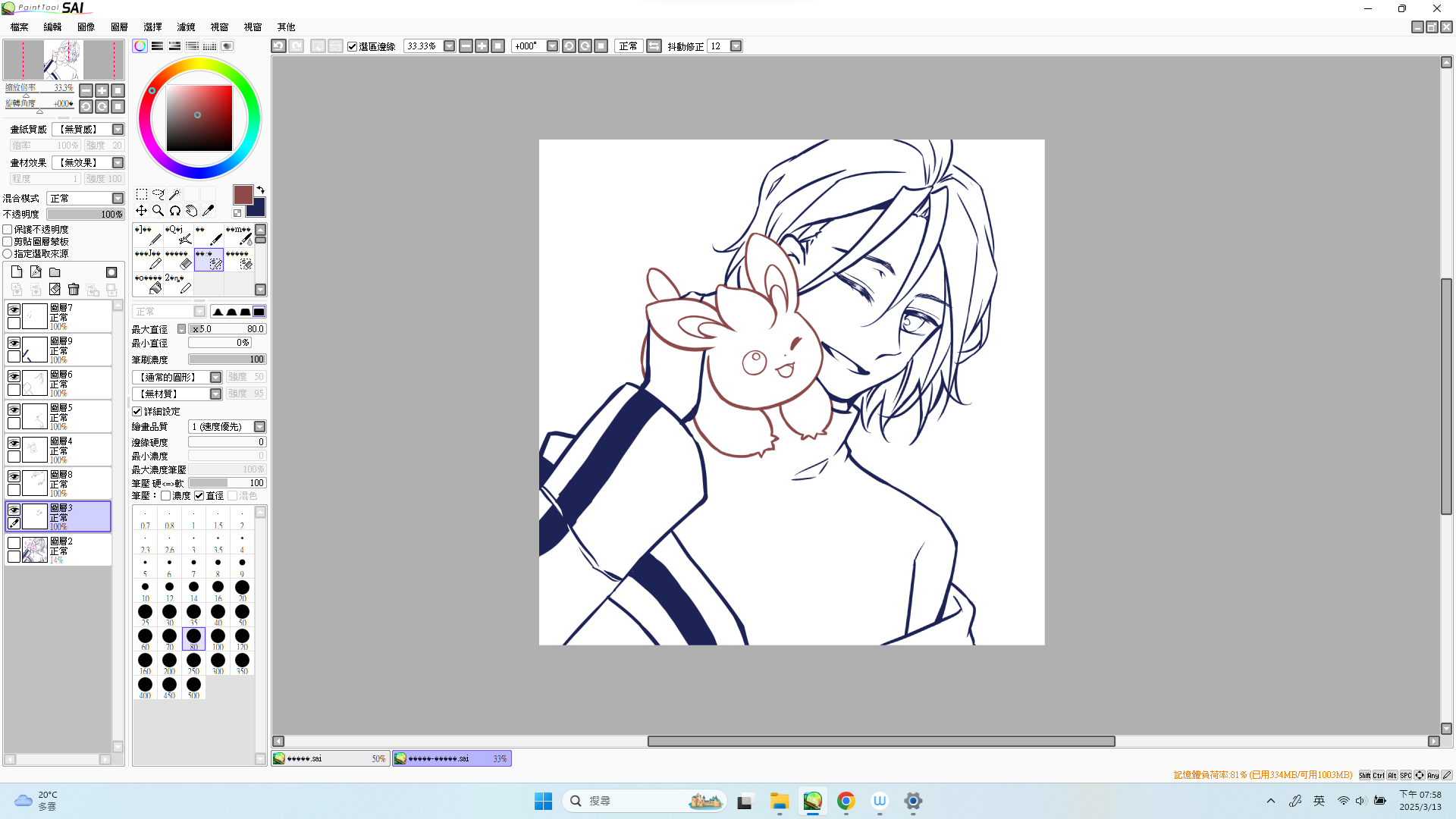Click the foreground color swatch
Screen dimensions: 1456x819
[243, 195]
